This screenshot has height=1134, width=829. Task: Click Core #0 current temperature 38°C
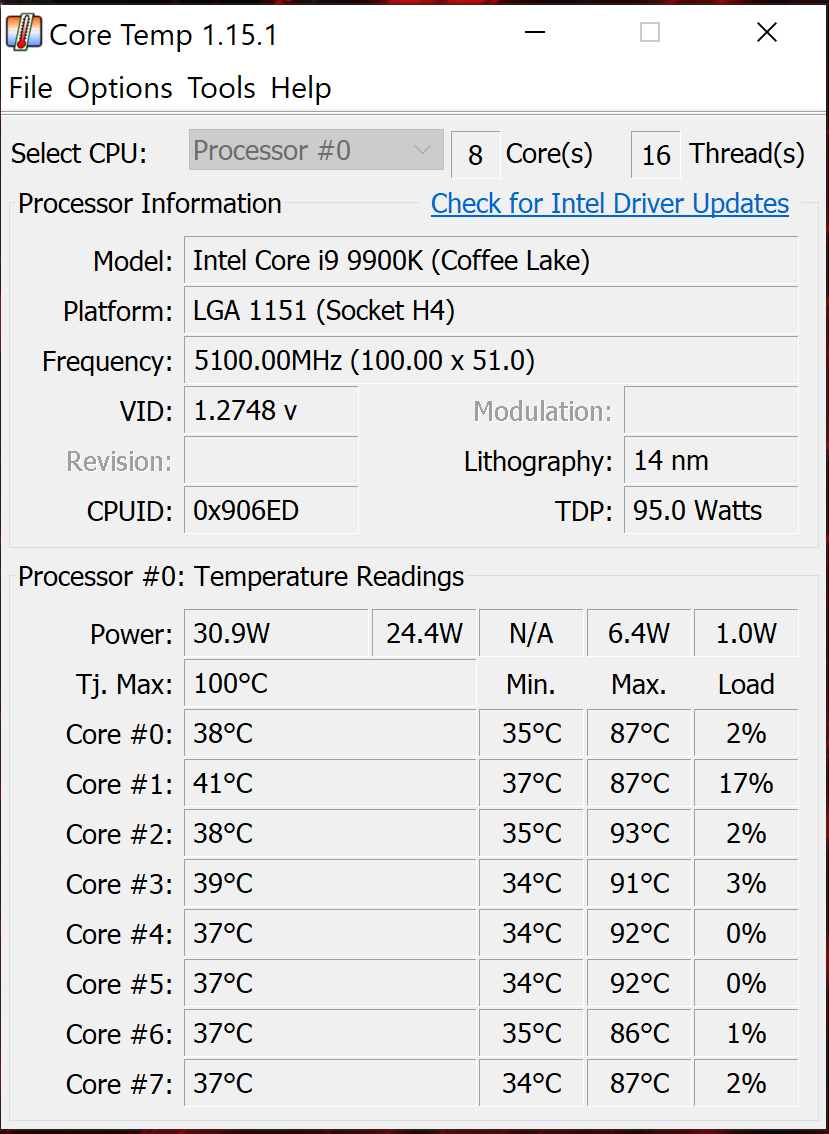click(x=330, y=733)
